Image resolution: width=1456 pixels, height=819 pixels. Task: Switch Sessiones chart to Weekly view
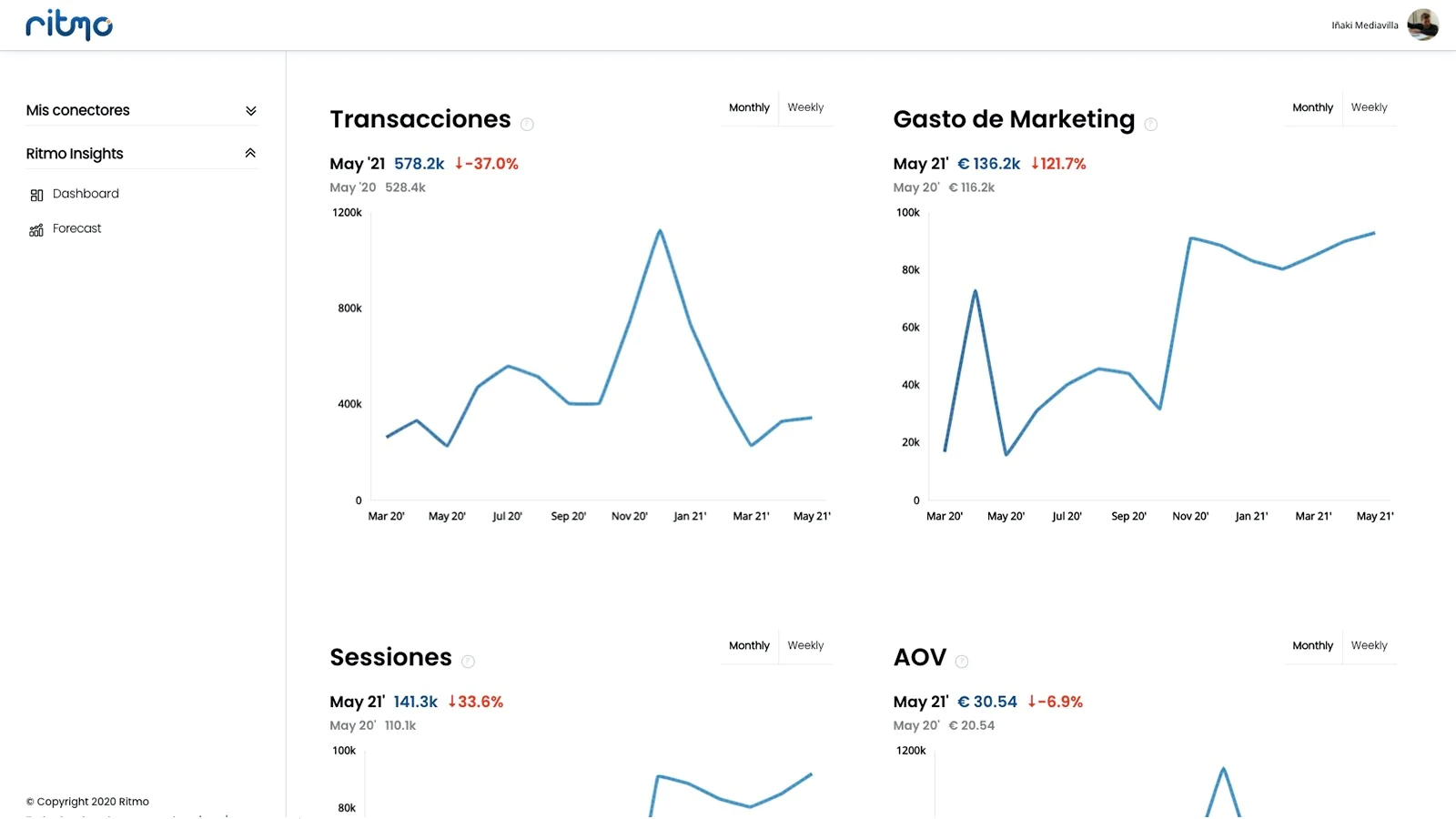805,645
